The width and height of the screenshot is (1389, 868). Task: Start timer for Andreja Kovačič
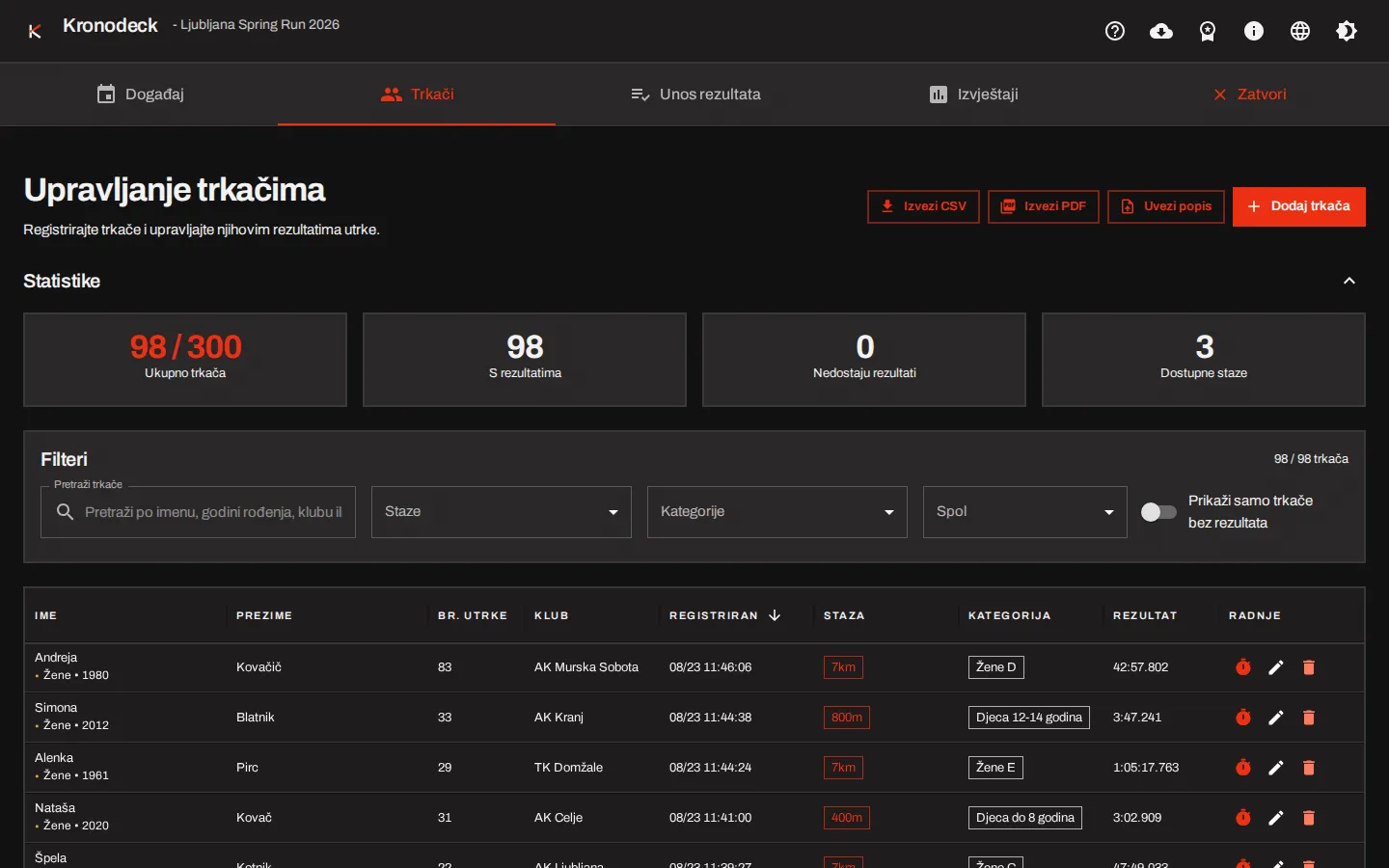(x=1243, y=667)
